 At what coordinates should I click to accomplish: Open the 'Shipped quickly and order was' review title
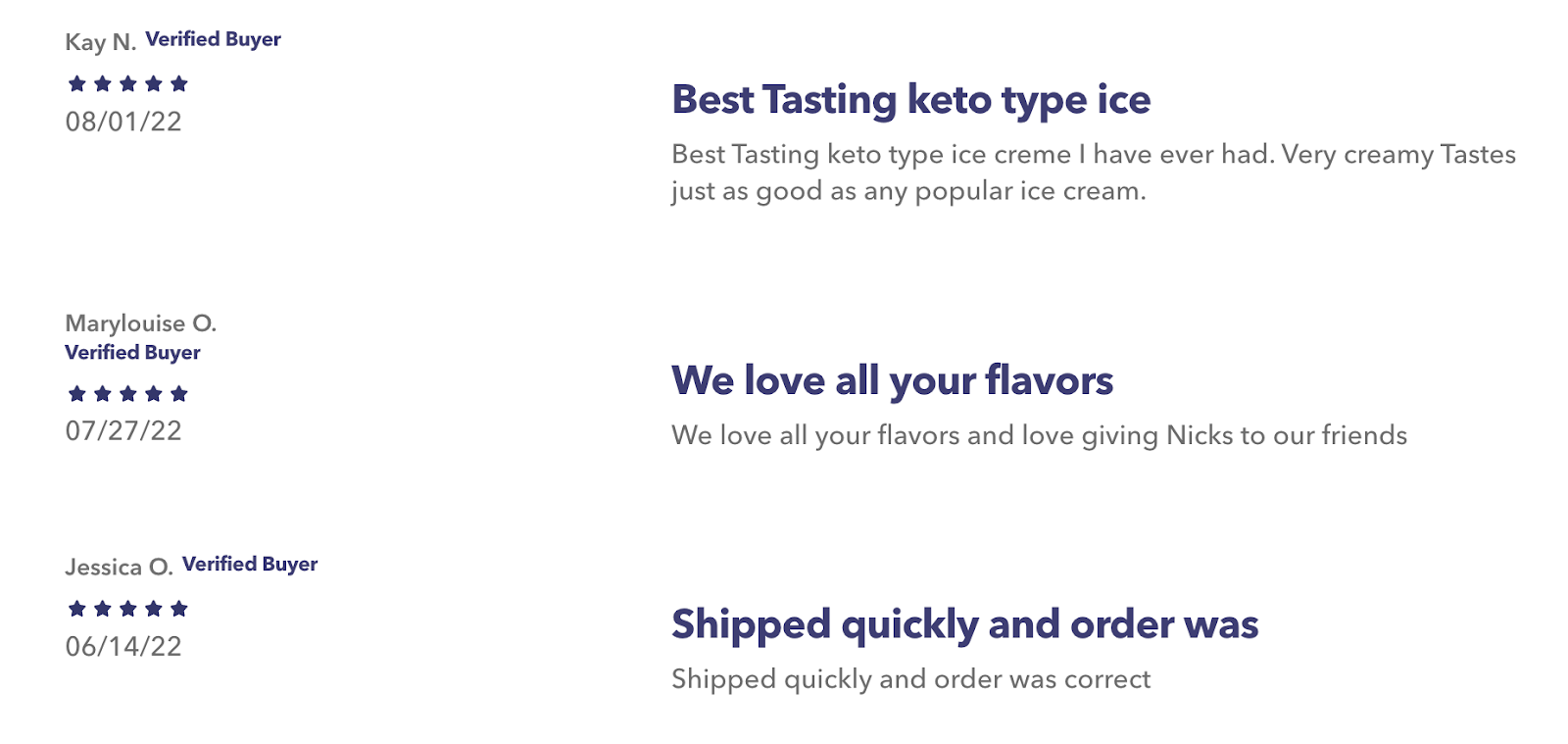pyautogui.click(x=964, y=624)
